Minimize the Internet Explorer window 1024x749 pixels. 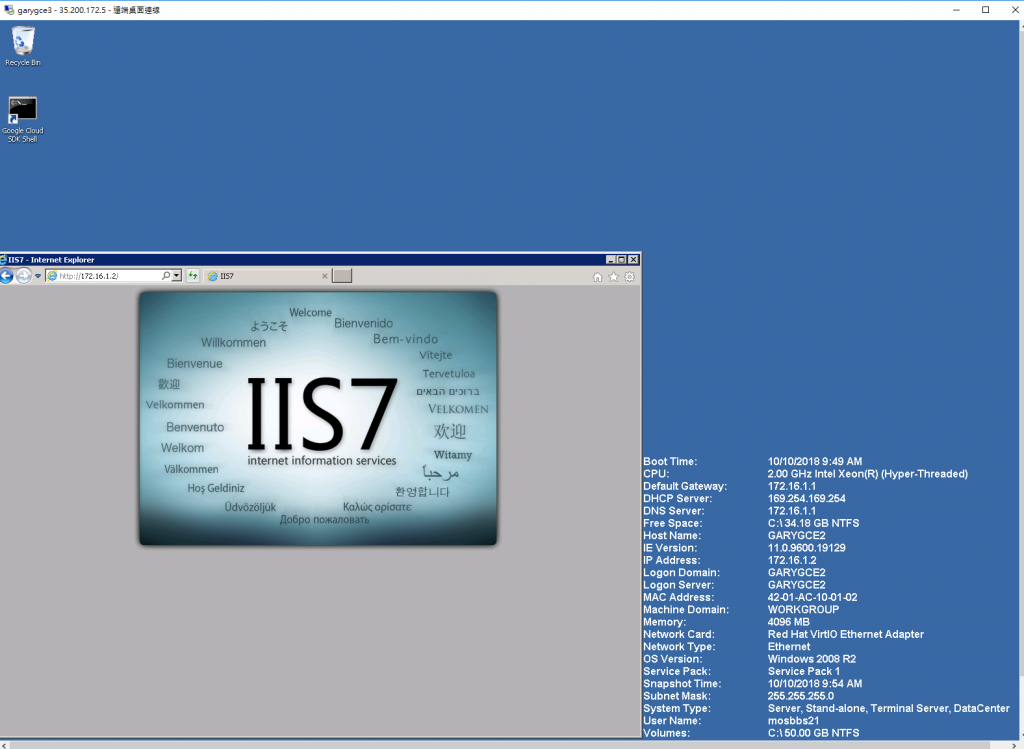(x=611, y=260)
